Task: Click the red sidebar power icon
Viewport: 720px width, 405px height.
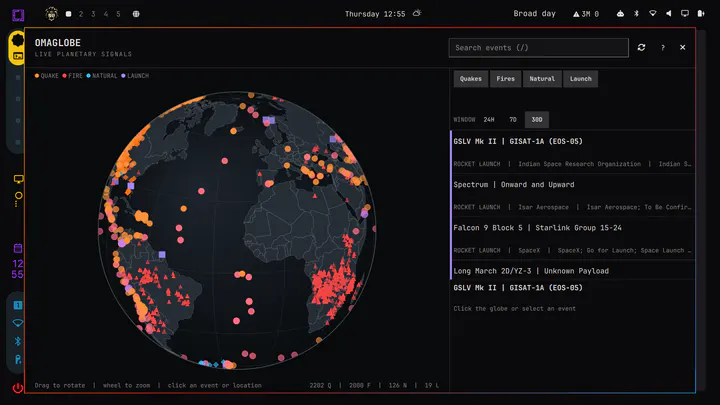Action: [18, 388]
